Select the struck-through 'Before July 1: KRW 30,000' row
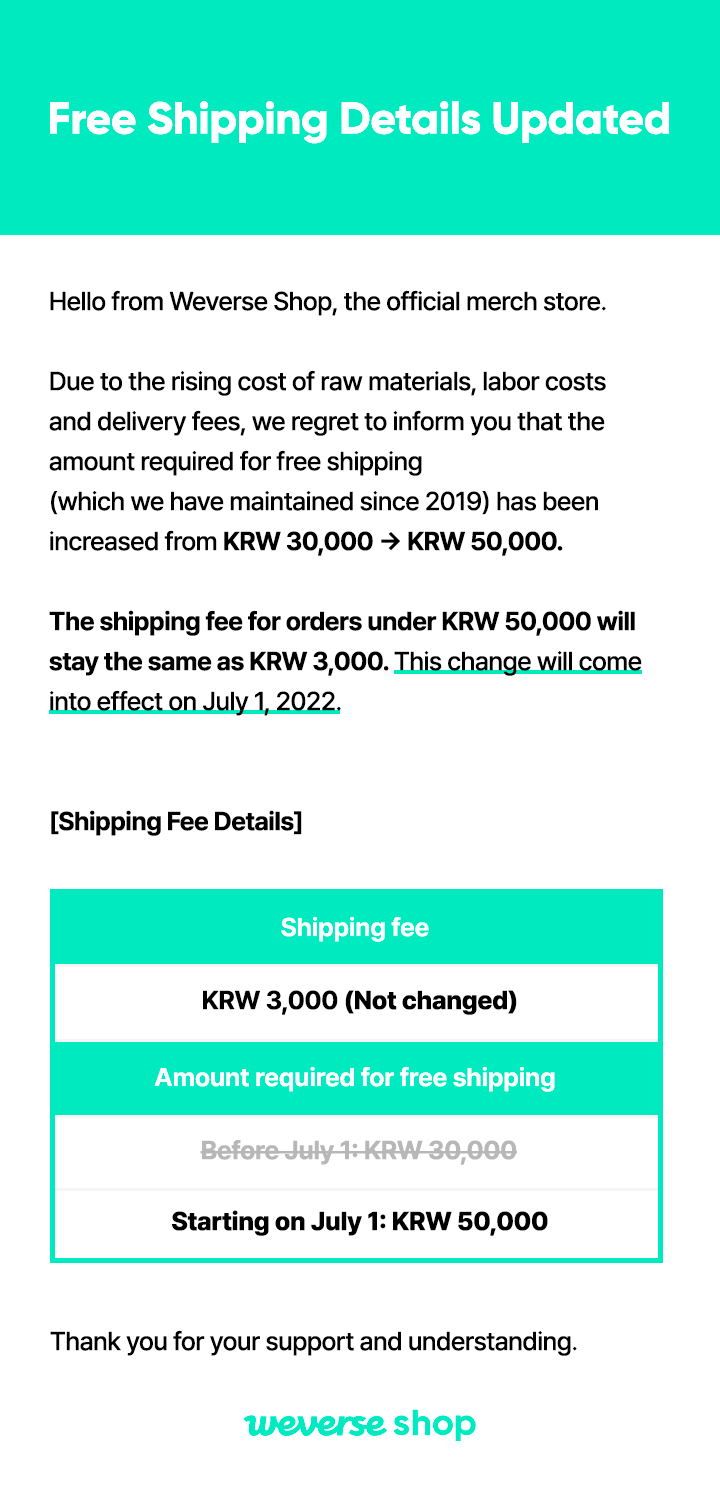 (359, 1151)
